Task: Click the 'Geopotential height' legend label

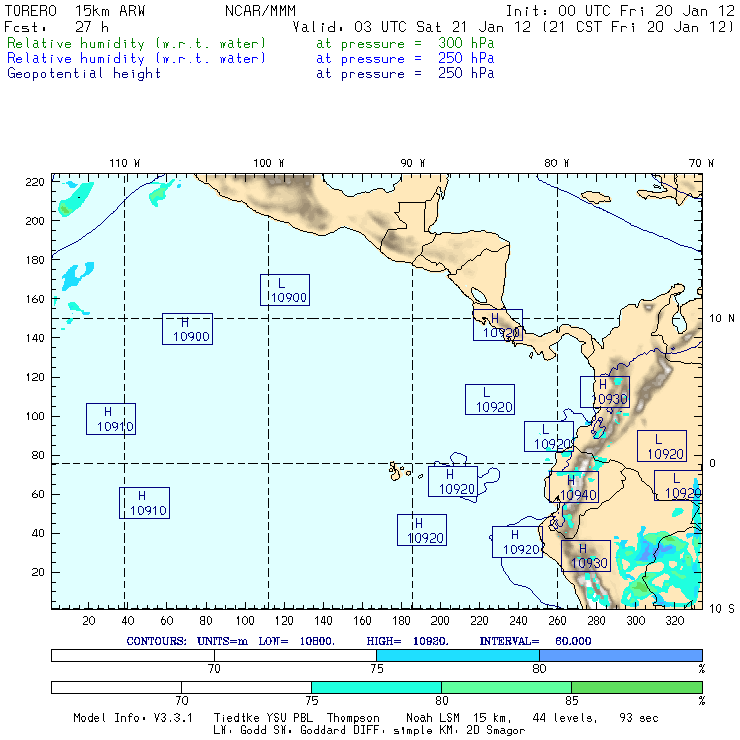Action: (84, 74)
